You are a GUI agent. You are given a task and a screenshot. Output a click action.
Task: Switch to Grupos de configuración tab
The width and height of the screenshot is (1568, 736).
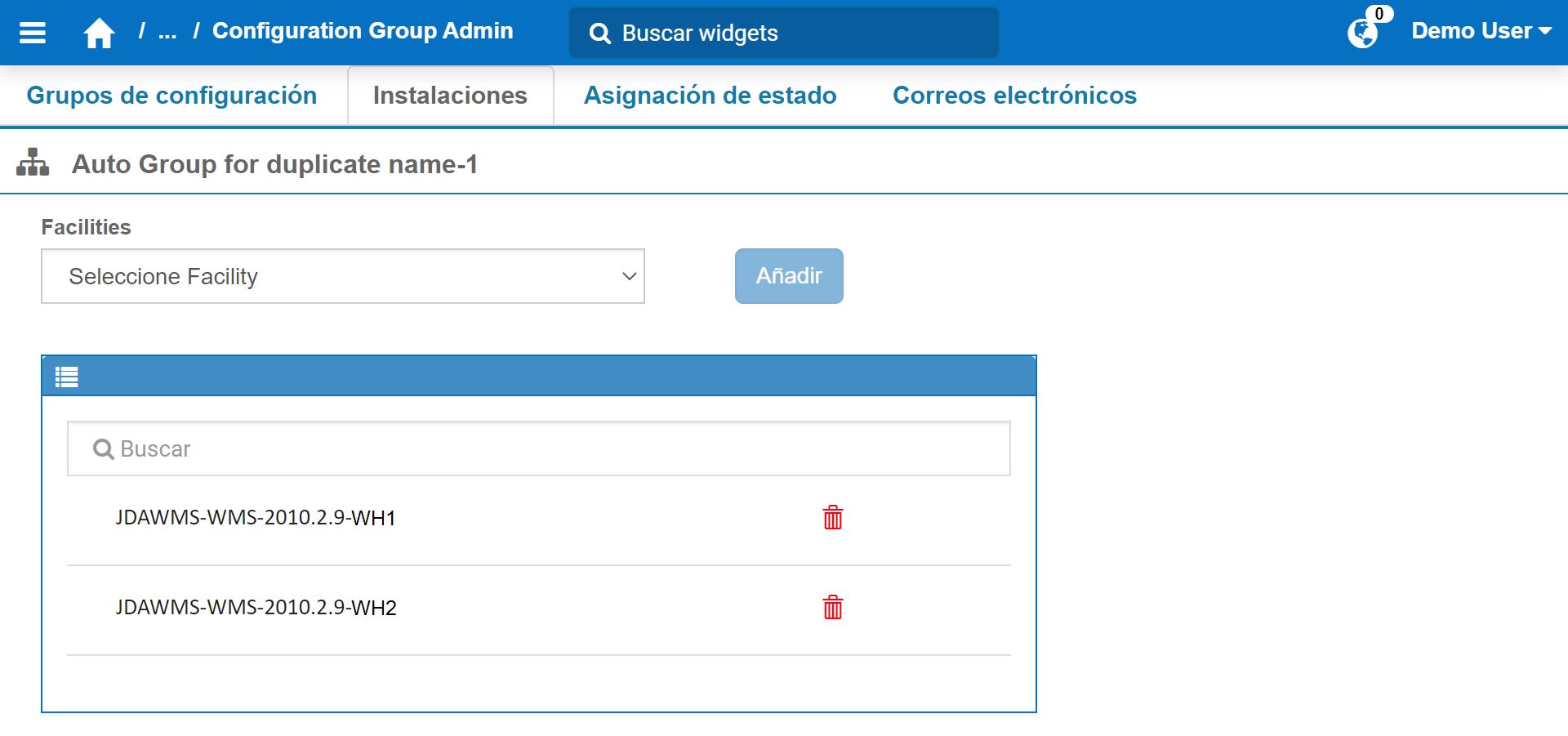click(171, 96)
